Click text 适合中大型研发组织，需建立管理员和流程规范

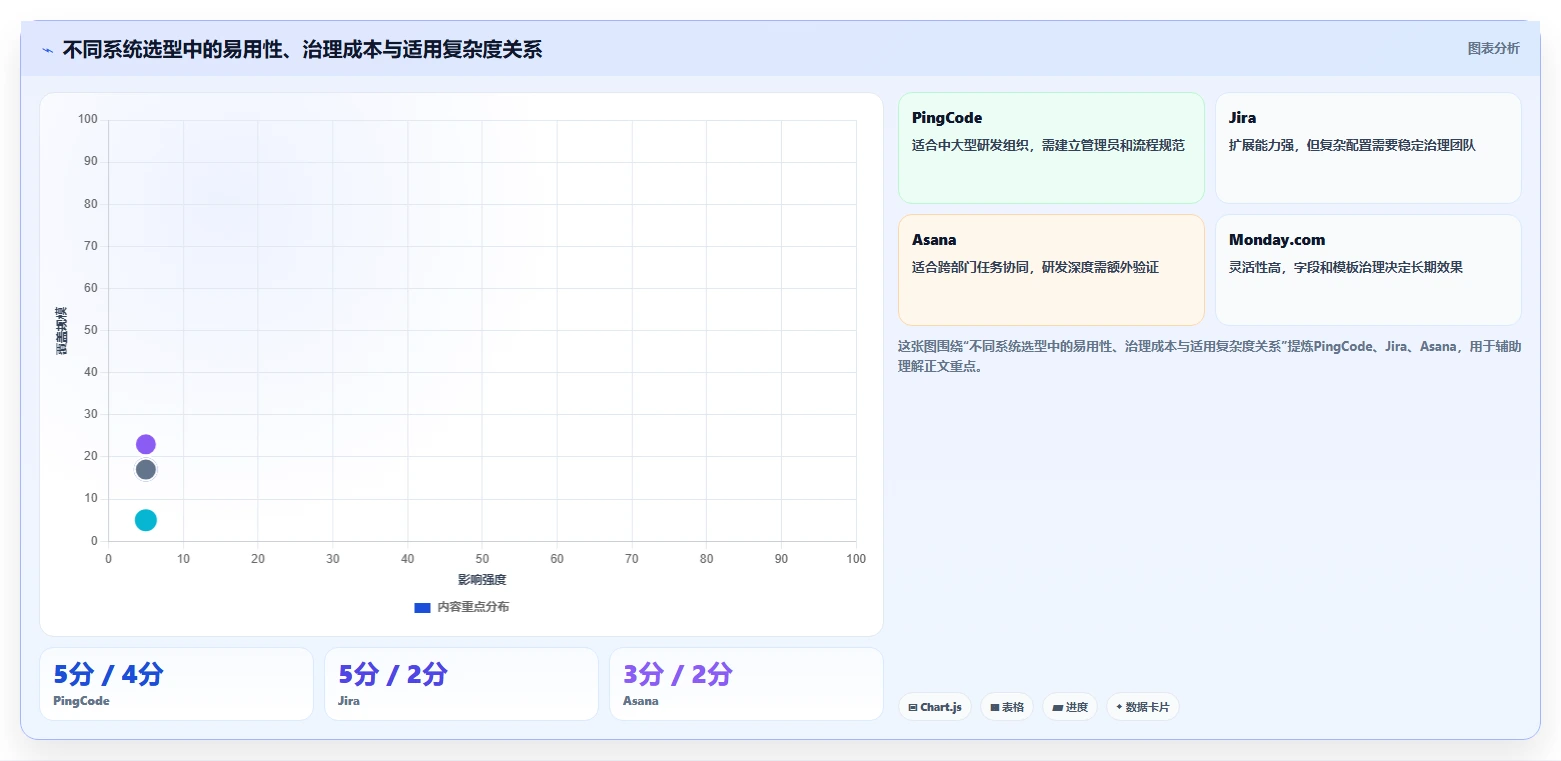pyautogui.click(x=1048, y=146)
